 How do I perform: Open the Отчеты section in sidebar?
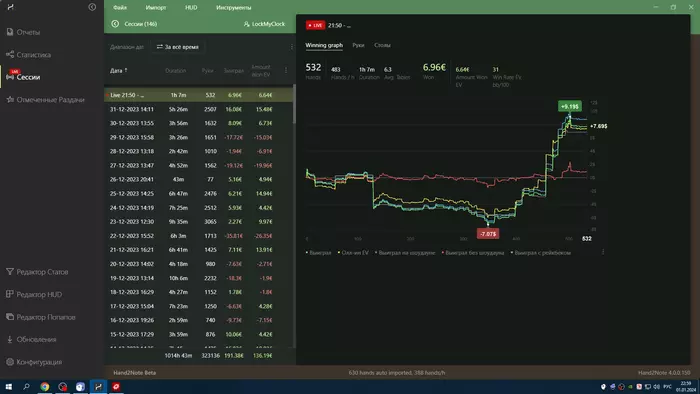[x=23, y=32]
